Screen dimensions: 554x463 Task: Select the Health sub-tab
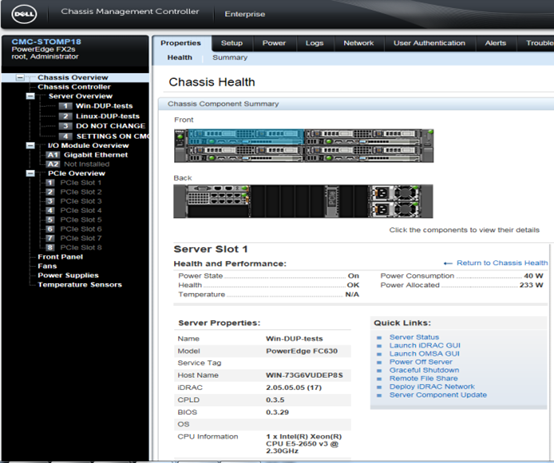180,58
